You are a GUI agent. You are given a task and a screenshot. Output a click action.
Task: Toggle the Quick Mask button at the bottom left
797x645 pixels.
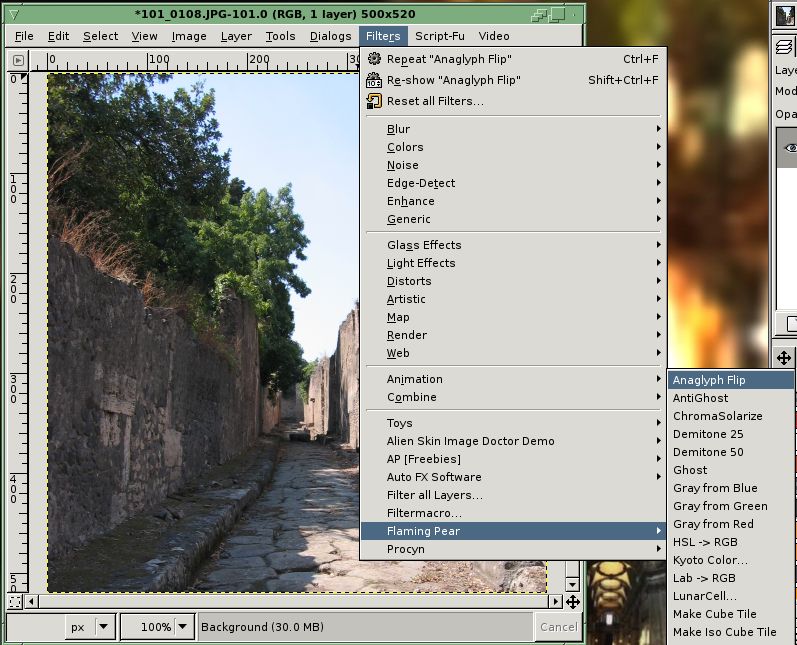tap(15, 602)
